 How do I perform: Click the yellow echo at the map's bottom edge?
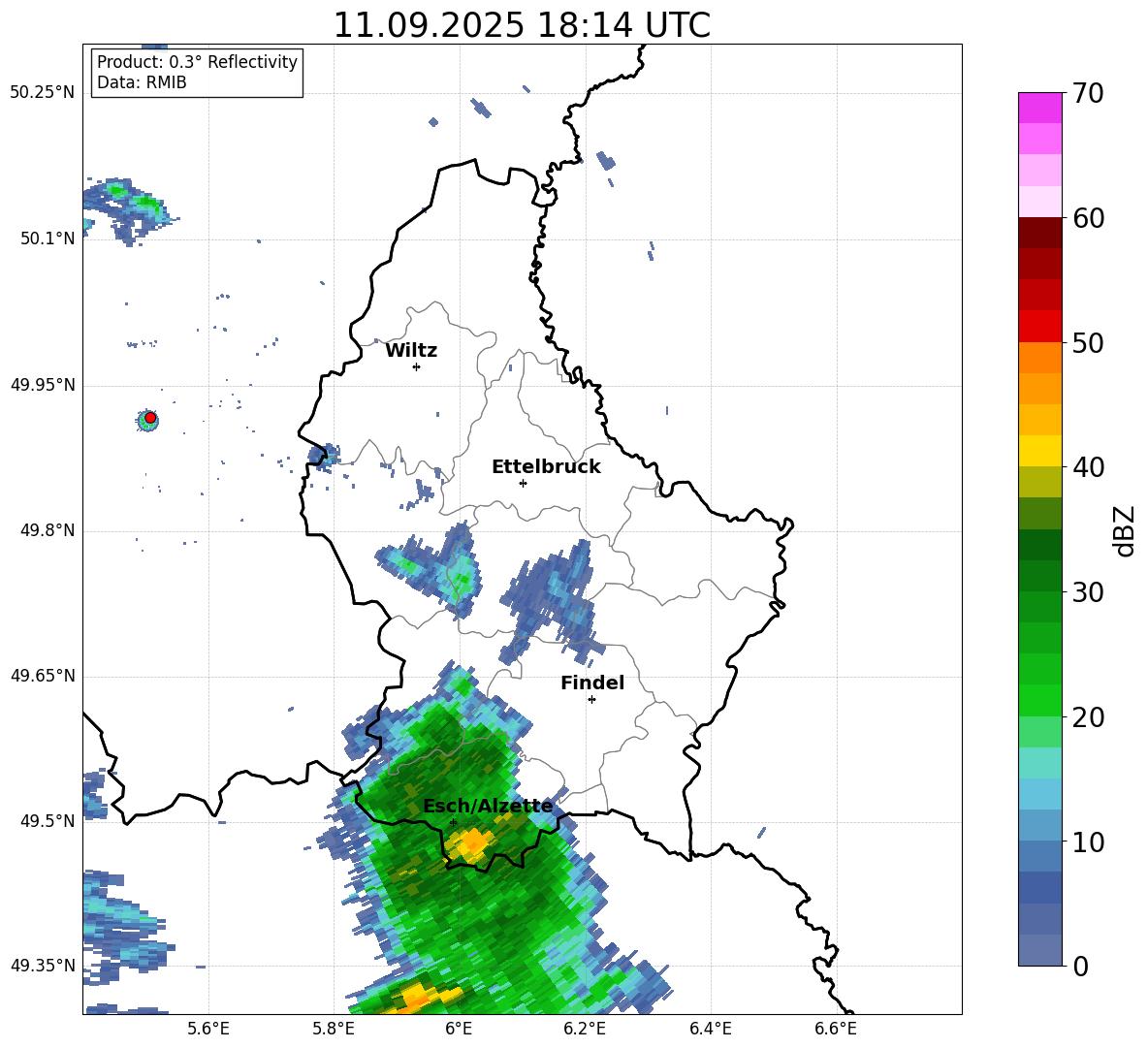click(419, 997)
